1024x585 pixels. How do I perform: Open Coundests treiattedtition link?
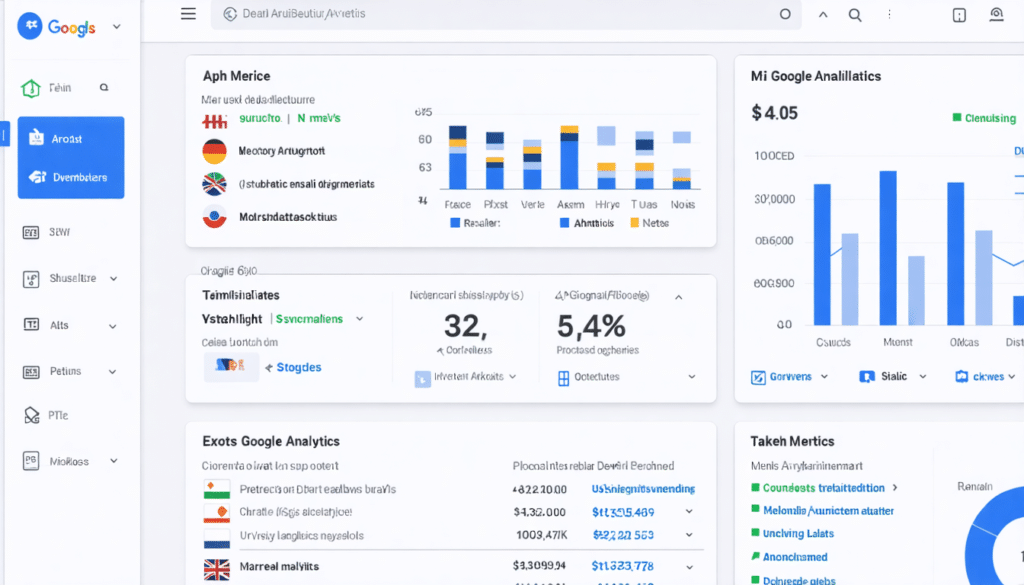coord(824,488)
